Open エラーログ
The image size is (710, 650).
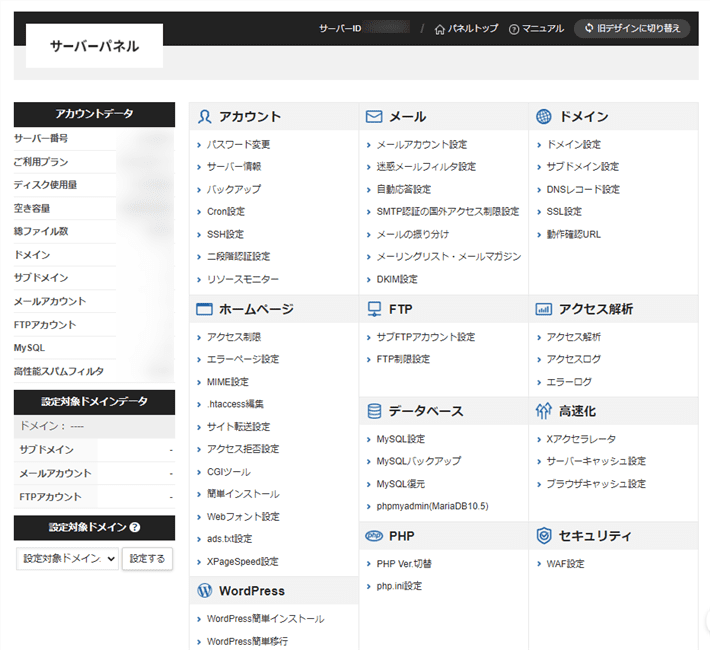[569, 382]
